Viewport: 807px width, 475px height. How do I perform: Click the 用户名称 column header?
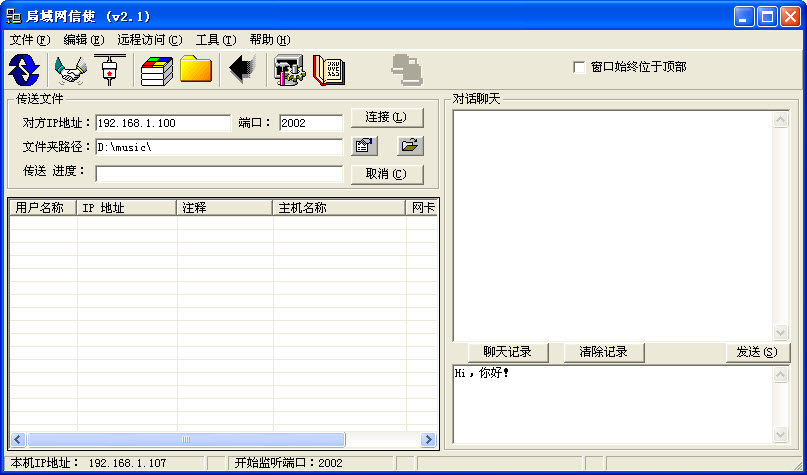pos(43,207)
